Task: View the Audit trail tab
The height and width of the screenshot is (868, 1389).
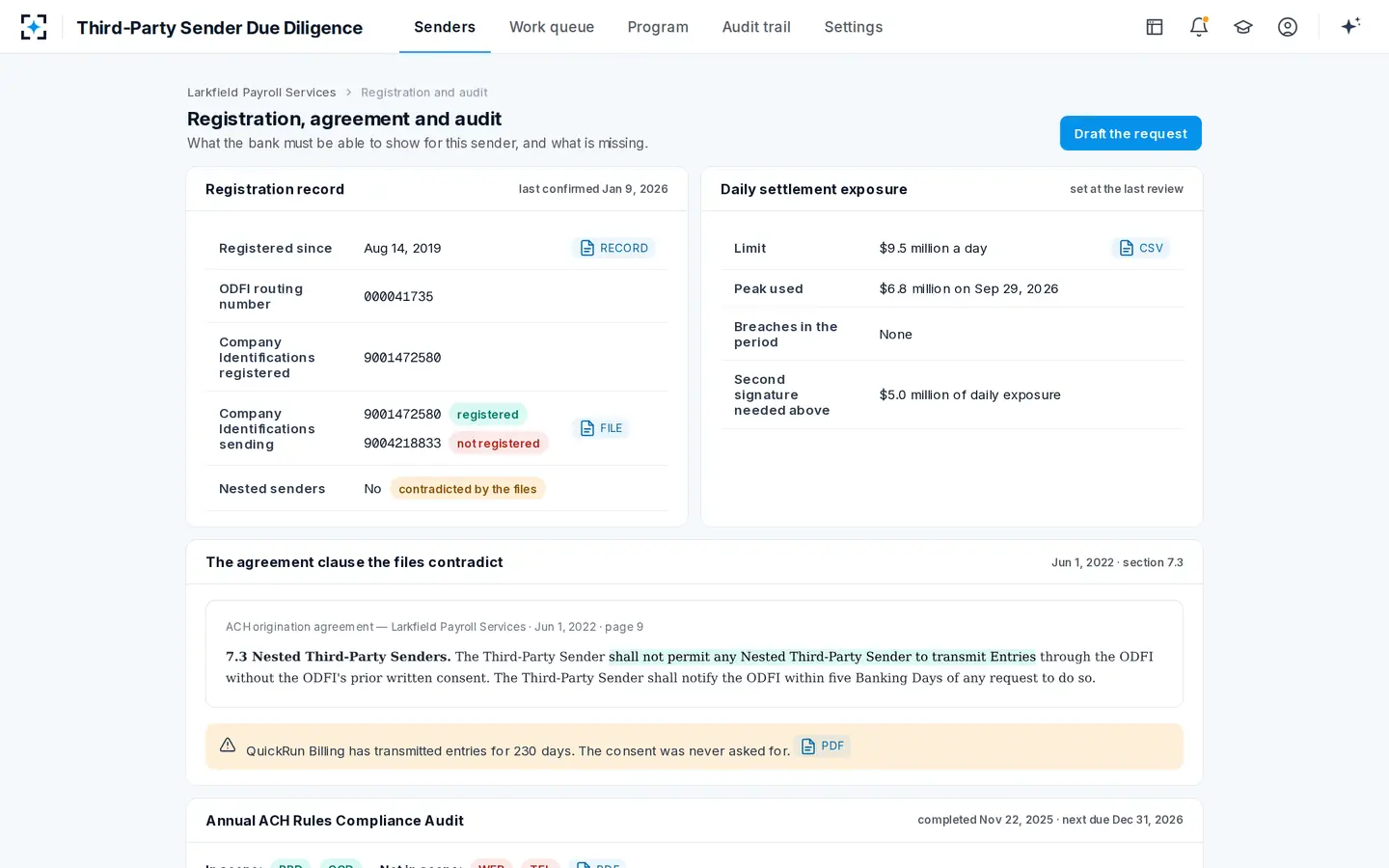Action: tap(756, 27)
